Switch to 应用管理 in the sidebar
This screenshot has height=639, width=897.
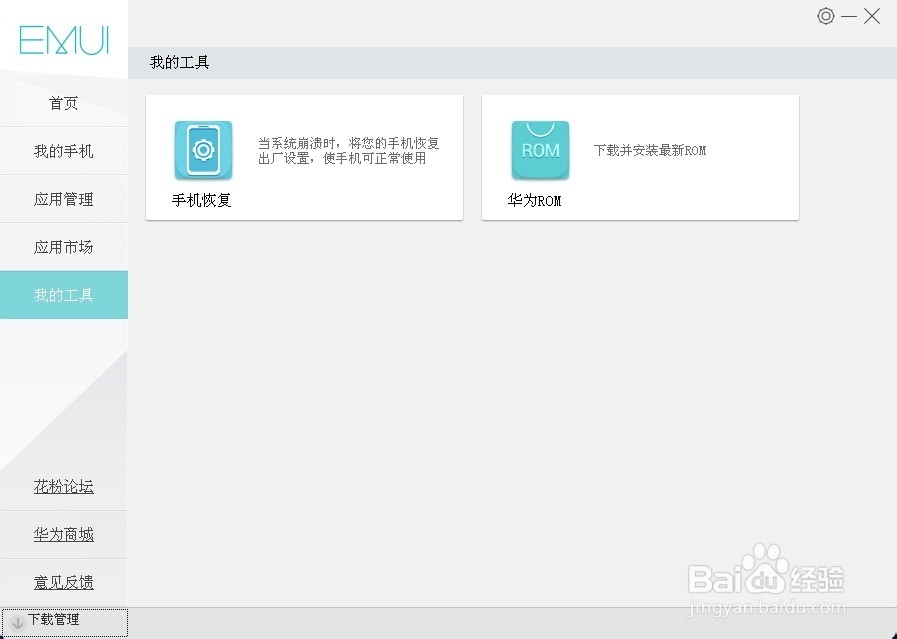pyautogui.click(x=63, y=199)
